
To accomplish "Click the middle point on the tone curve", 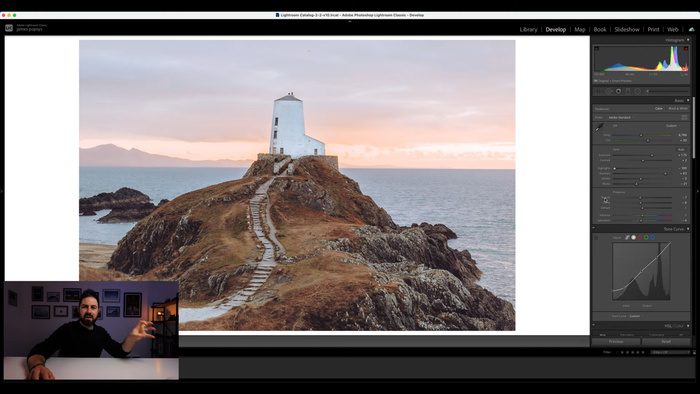I will coord(642,271).
